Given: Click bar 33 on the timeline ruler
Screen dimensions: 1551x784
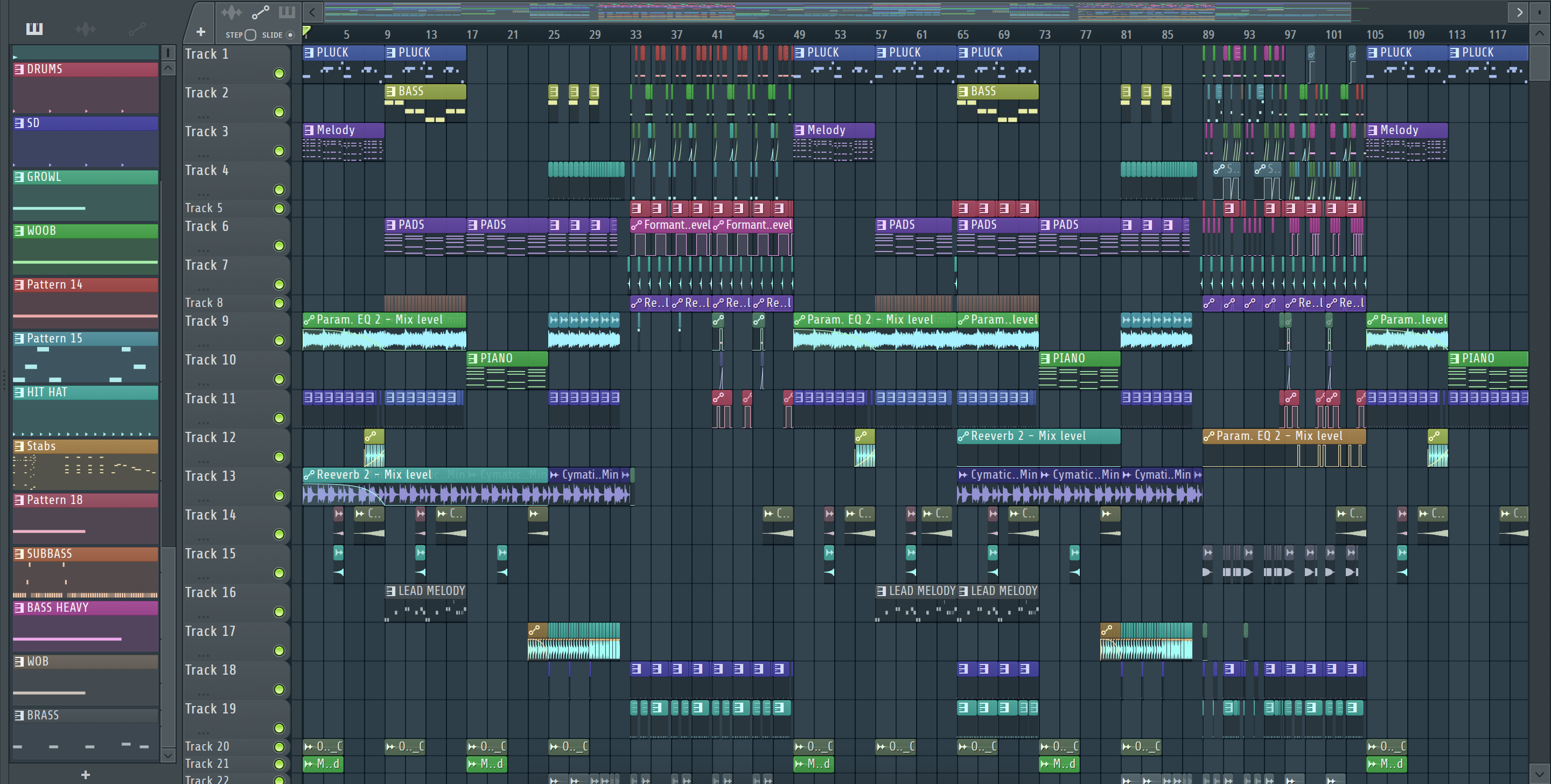Looking at the screenshot, I should coord(635,35).
